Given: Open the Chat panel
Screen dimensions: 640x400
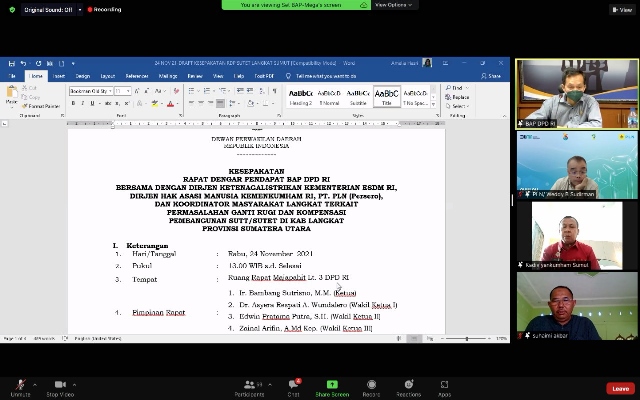Looking at the screenshot, I should point(293,384).
